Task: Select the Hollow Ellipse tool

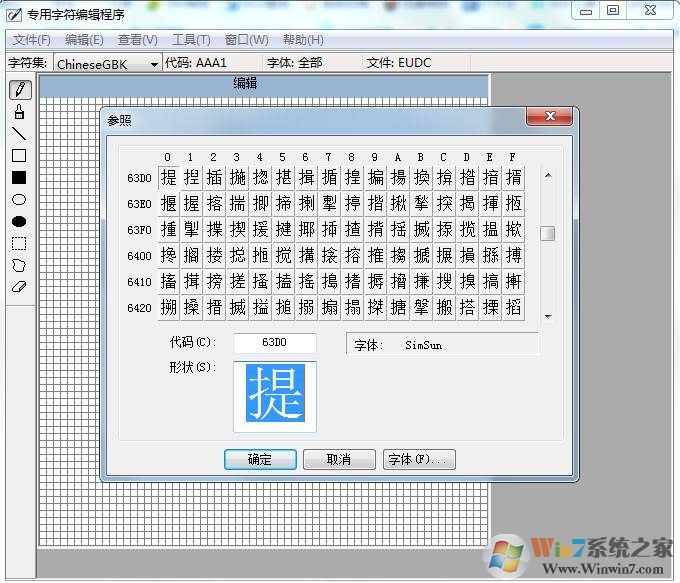Action: (19, 200)
